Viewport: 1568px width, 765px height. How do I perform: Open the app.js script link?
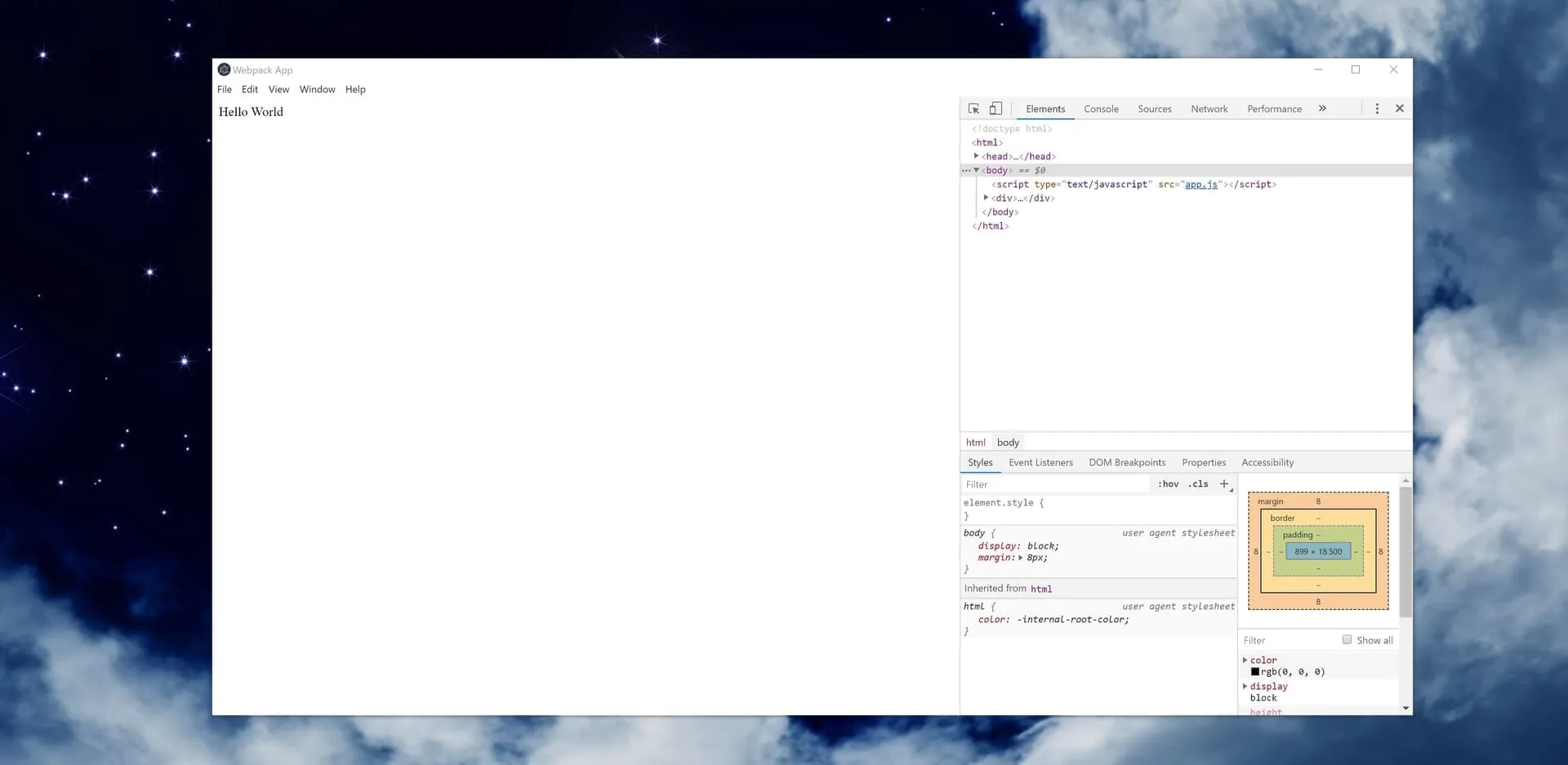click(1201, 185)
